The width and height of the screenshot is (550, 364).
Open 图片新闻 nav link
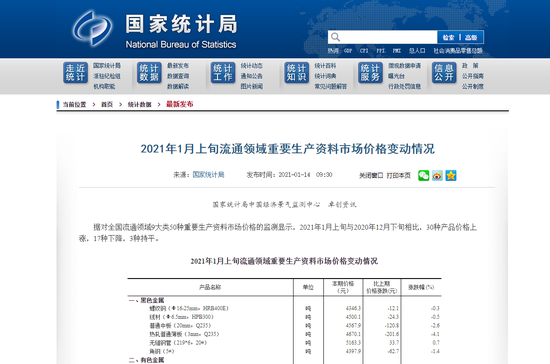251,86
